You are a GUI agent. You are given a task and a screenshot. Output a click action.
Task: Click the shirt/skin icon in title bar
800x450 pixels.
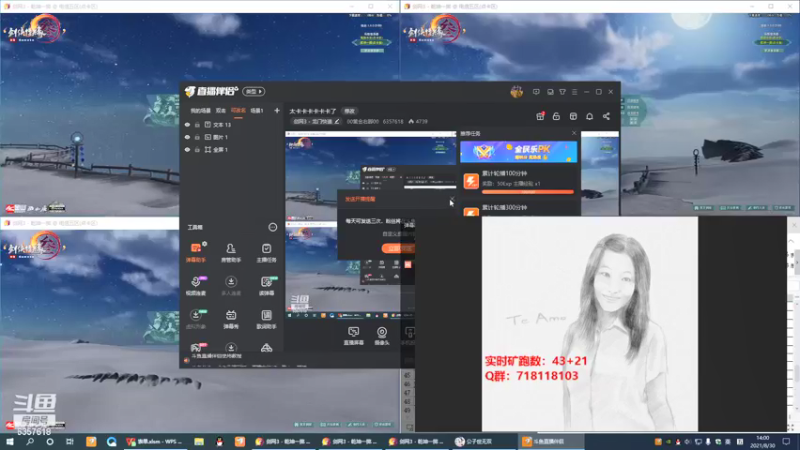[562, 92]
